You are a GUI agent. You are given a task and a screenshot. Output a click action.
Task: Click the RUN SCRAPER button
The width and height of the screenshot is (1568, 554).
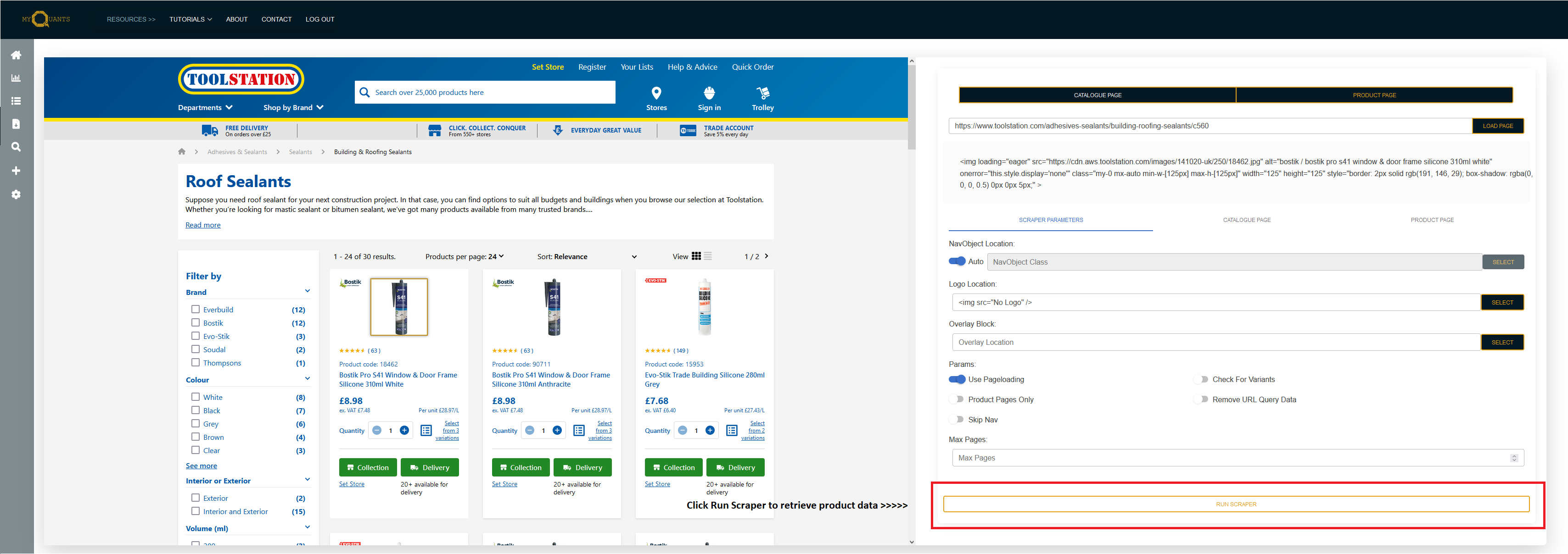1236,504
